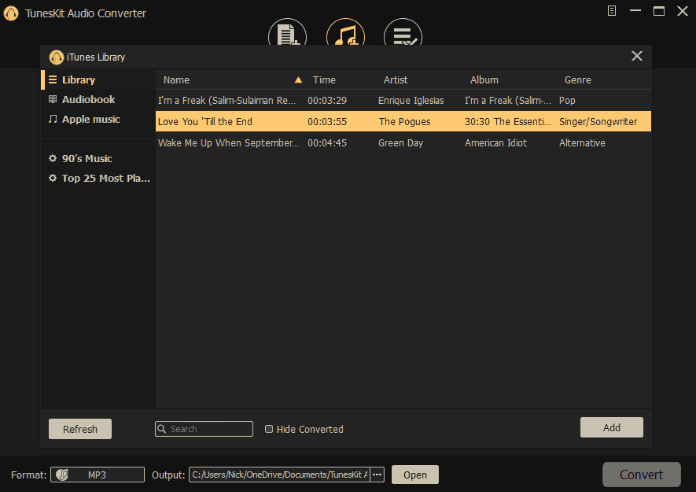Click the 00:04:45 time cell
The image size is (696, 492).
327,143
